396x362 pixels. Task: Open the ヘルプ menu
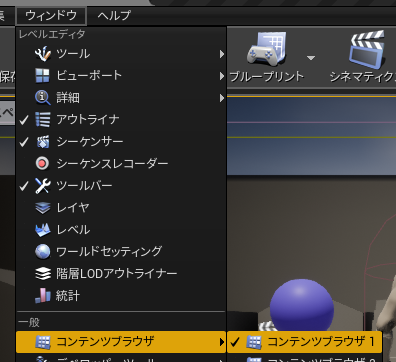point(114,15)
